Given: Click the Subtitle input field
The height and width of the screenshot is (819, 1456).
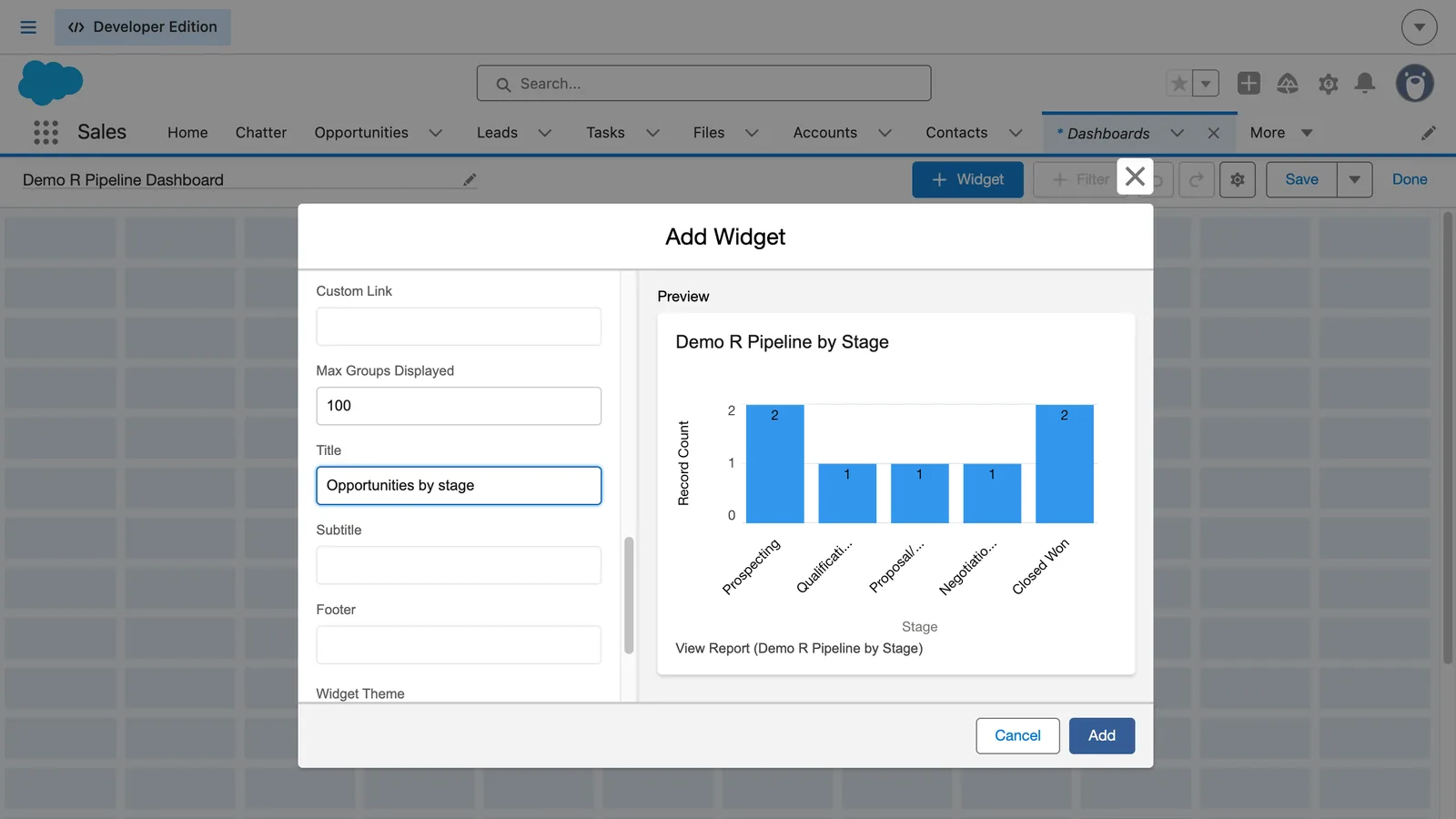Looking at the screenshot, I should (459, 565).
